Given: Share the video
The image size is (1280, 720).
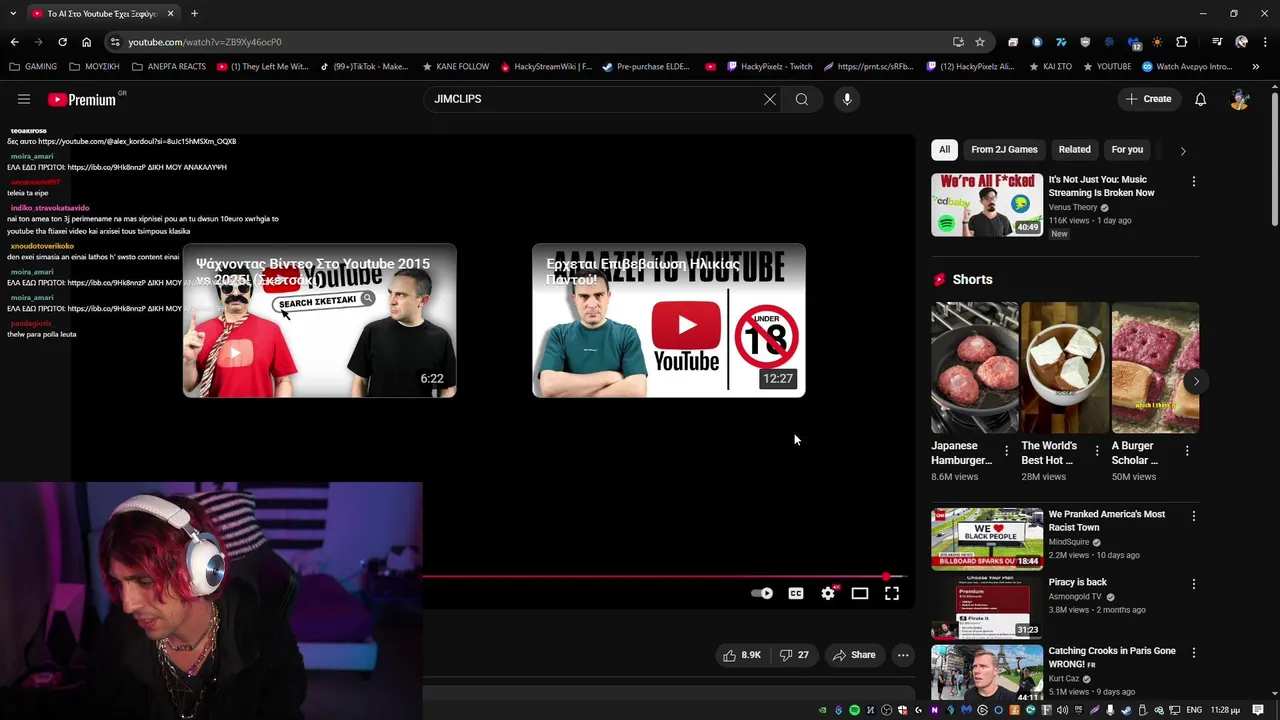Looking at the screenshot, I should pyautogui.click(x=854, y=655).
